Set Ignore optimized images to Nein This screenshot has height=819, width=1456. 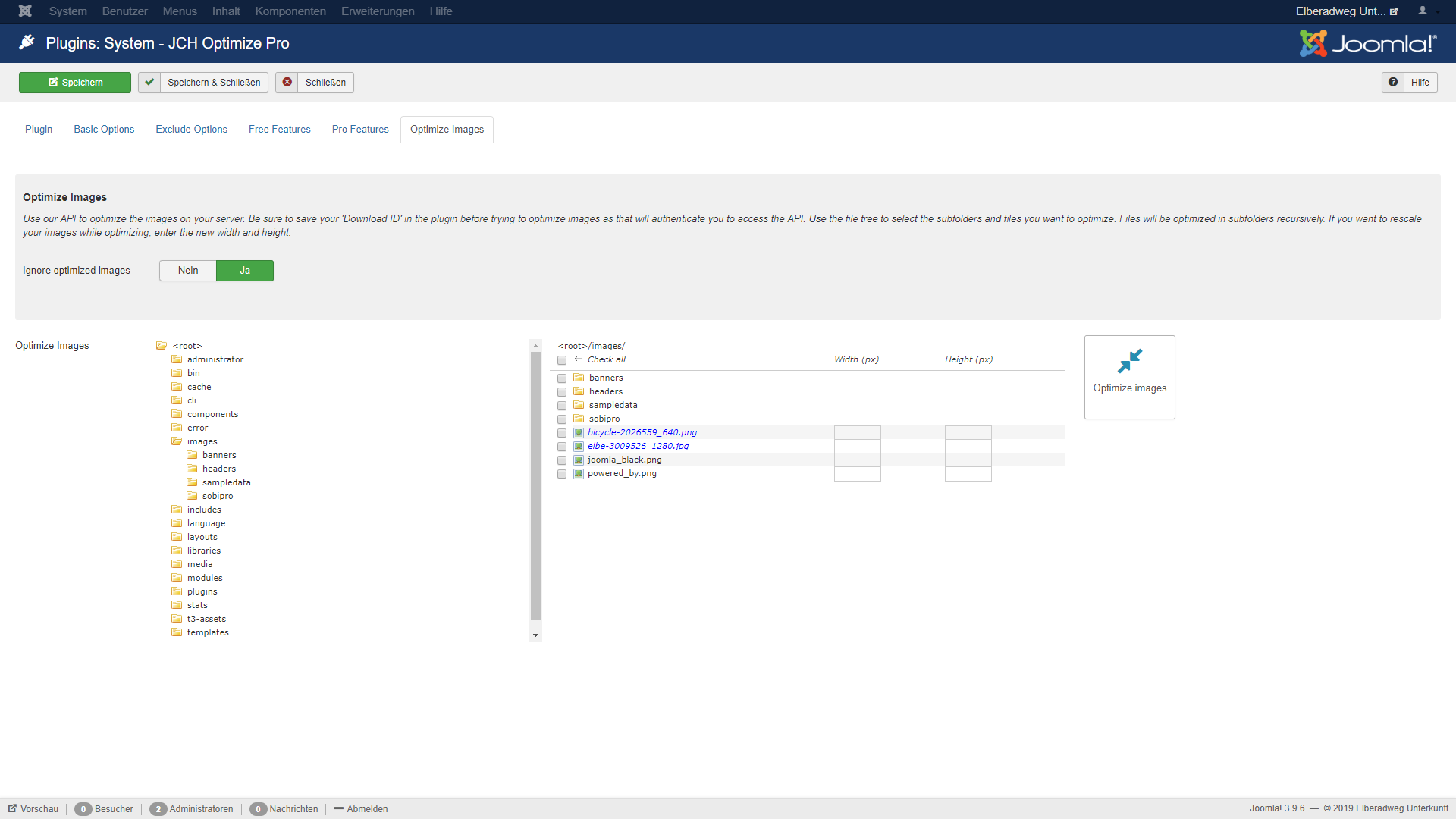[x=188, y=271]
